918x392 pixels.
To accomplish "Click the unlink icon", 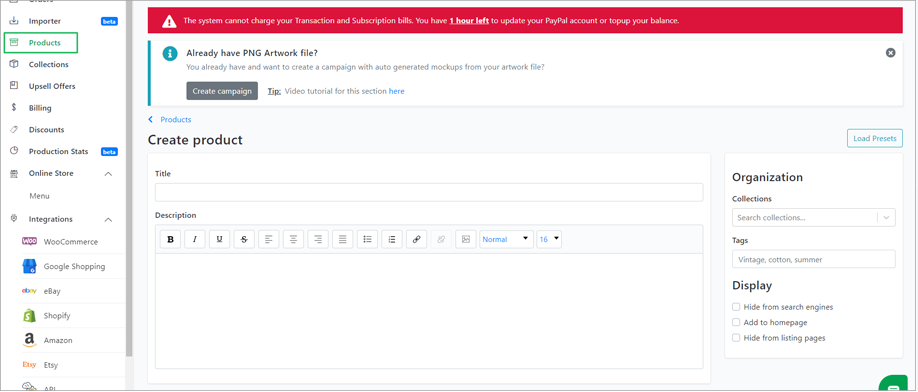I will (441, 239).
